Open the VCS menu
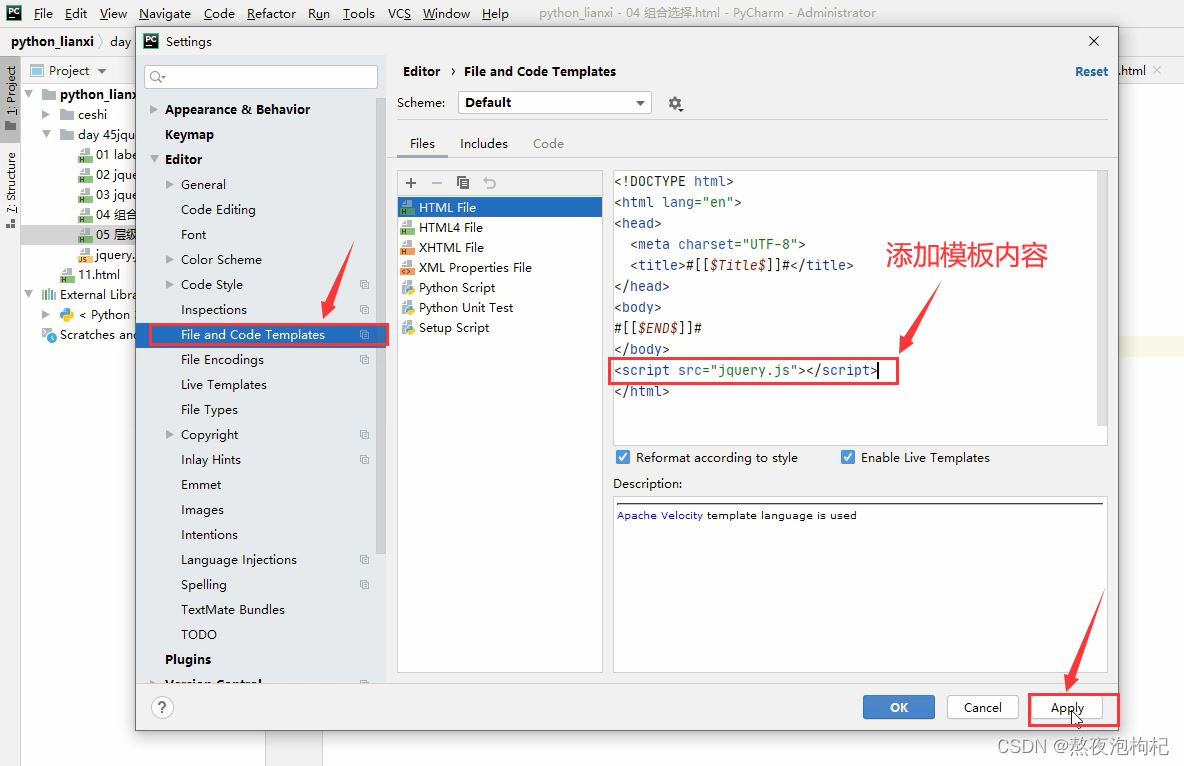The image size is (1184, 766). (398, 13)
